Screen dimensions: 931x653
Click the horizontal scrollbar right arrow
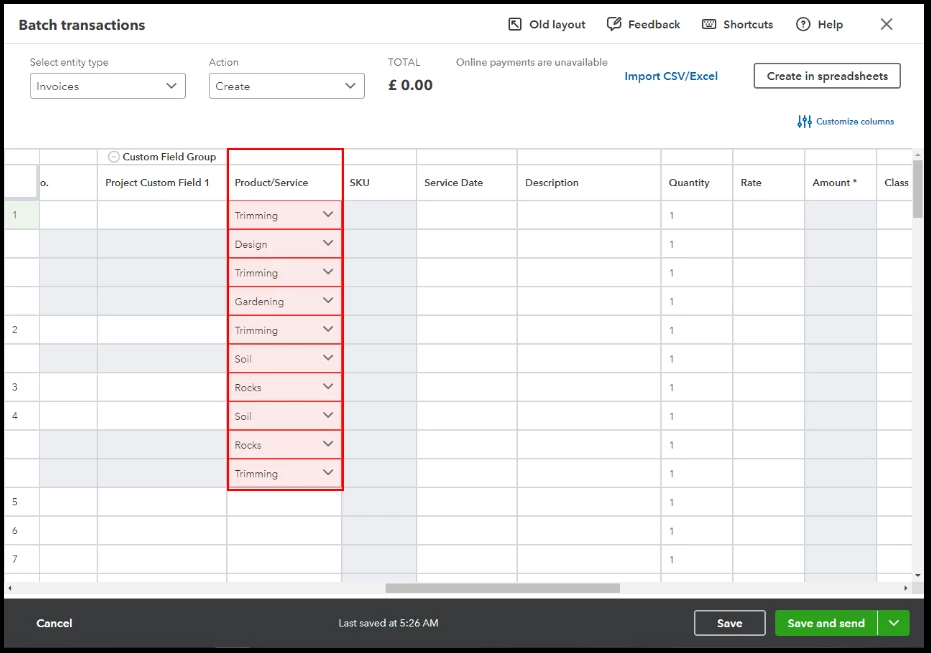pyautogui.click(x=905, y=588)
